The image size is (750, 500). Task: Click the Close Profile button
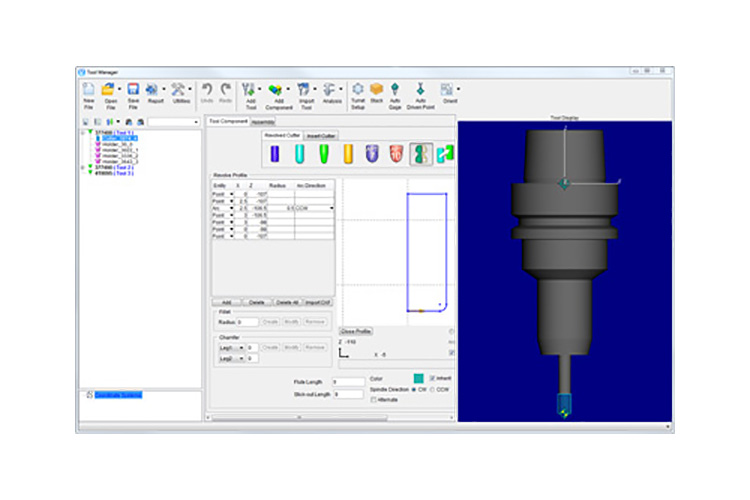pos(356,331)
